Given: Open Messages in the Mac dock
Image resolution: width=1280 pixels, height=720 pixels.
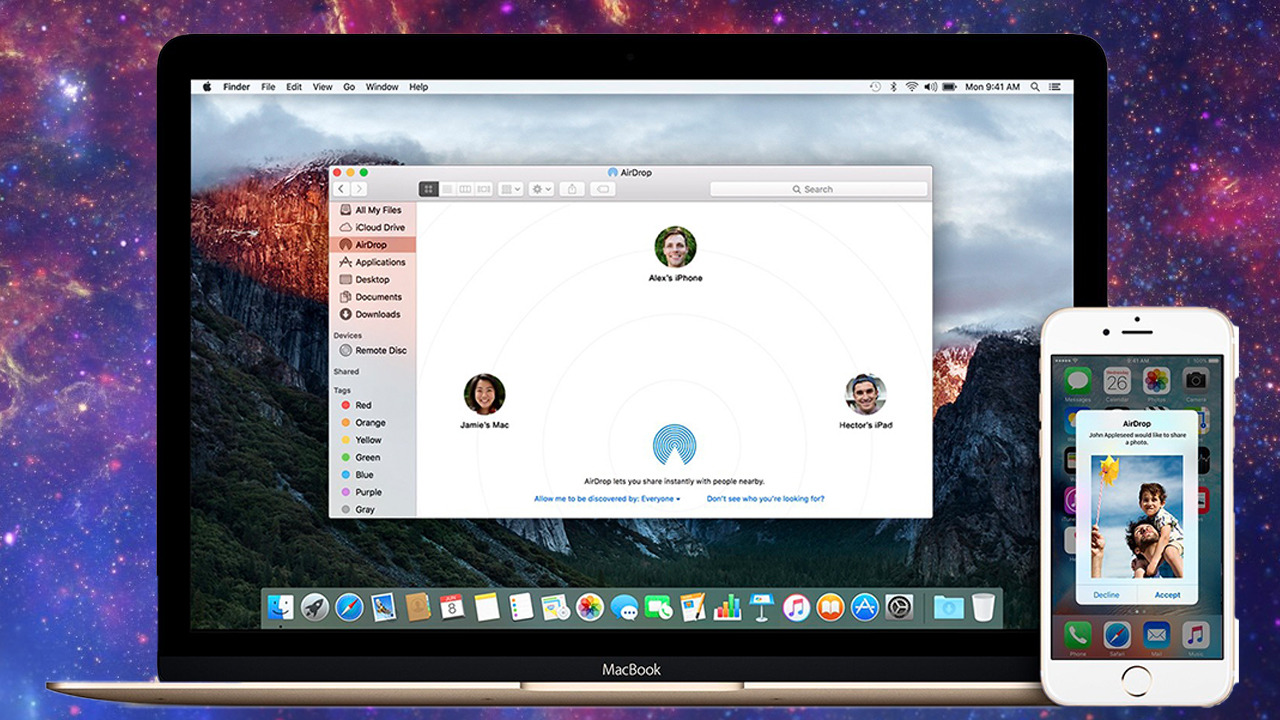Looking at the screenshot, I should click(624, 606).
